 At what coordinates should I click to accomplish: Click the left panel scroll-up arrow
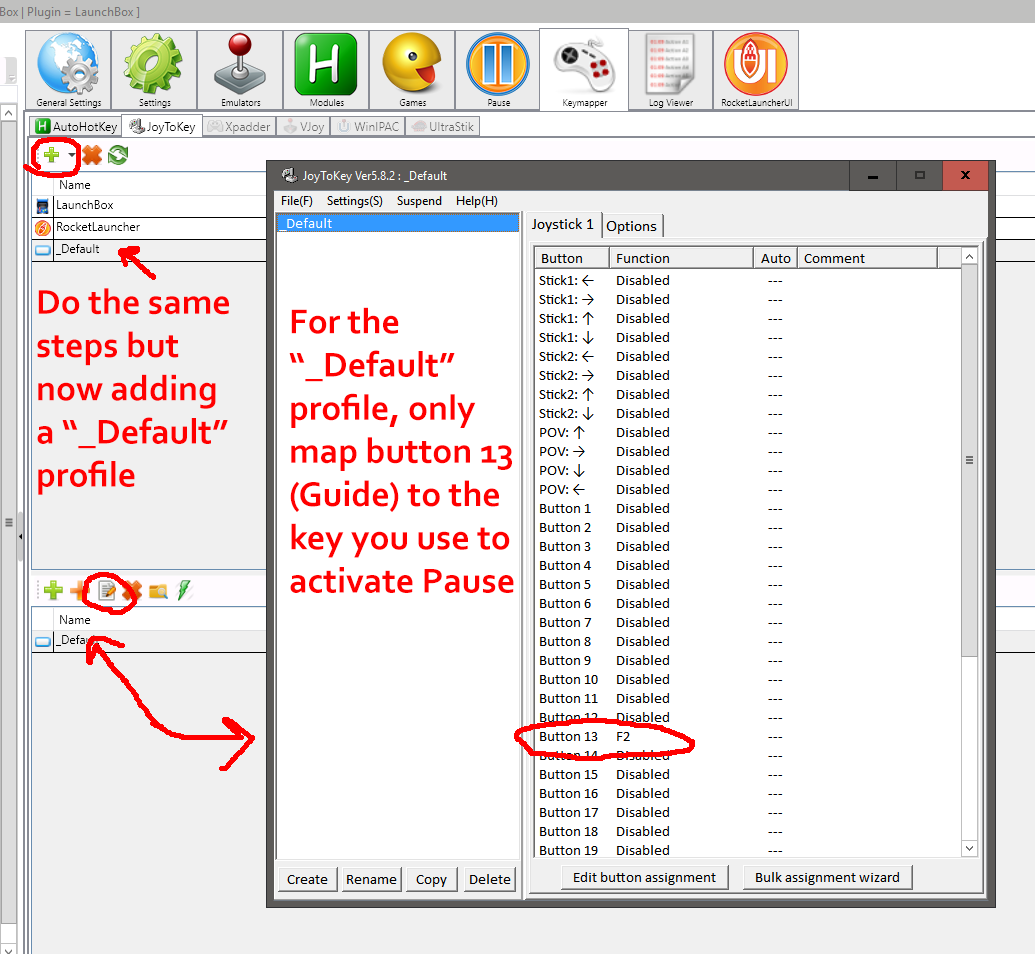pos(9,113)
